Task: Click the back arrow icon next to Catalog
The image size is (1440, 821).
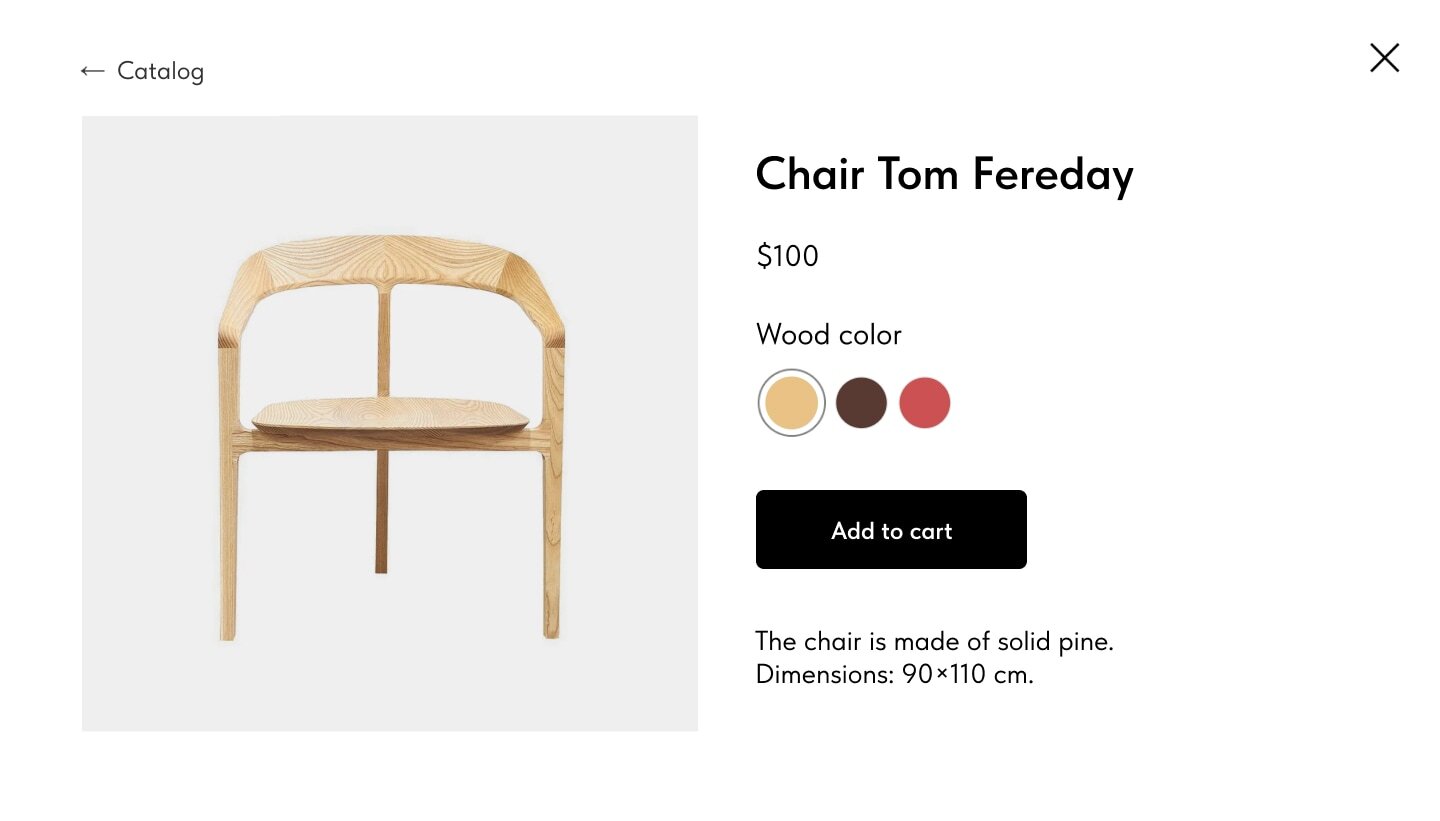Action: [91, 70]
